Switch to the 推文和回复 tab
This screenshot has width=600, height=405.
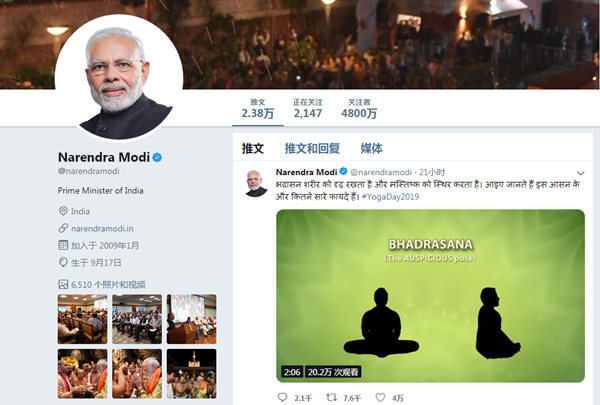pos(312,148)
